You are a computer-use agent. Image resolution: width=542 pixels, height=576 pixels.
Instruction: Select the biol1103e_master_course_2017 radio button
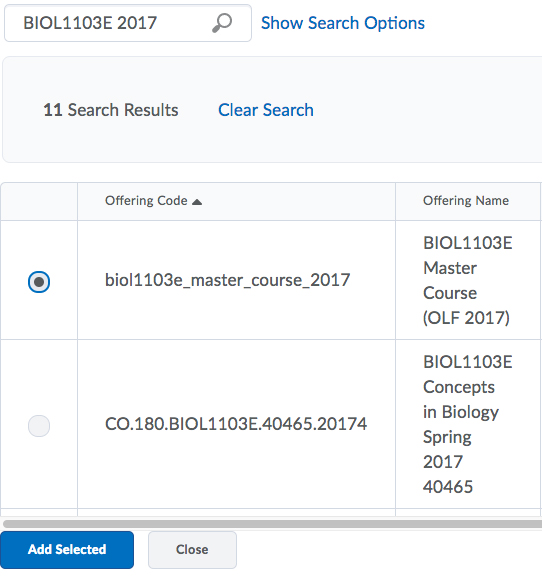pyautogui.click(x=39, y=282)
